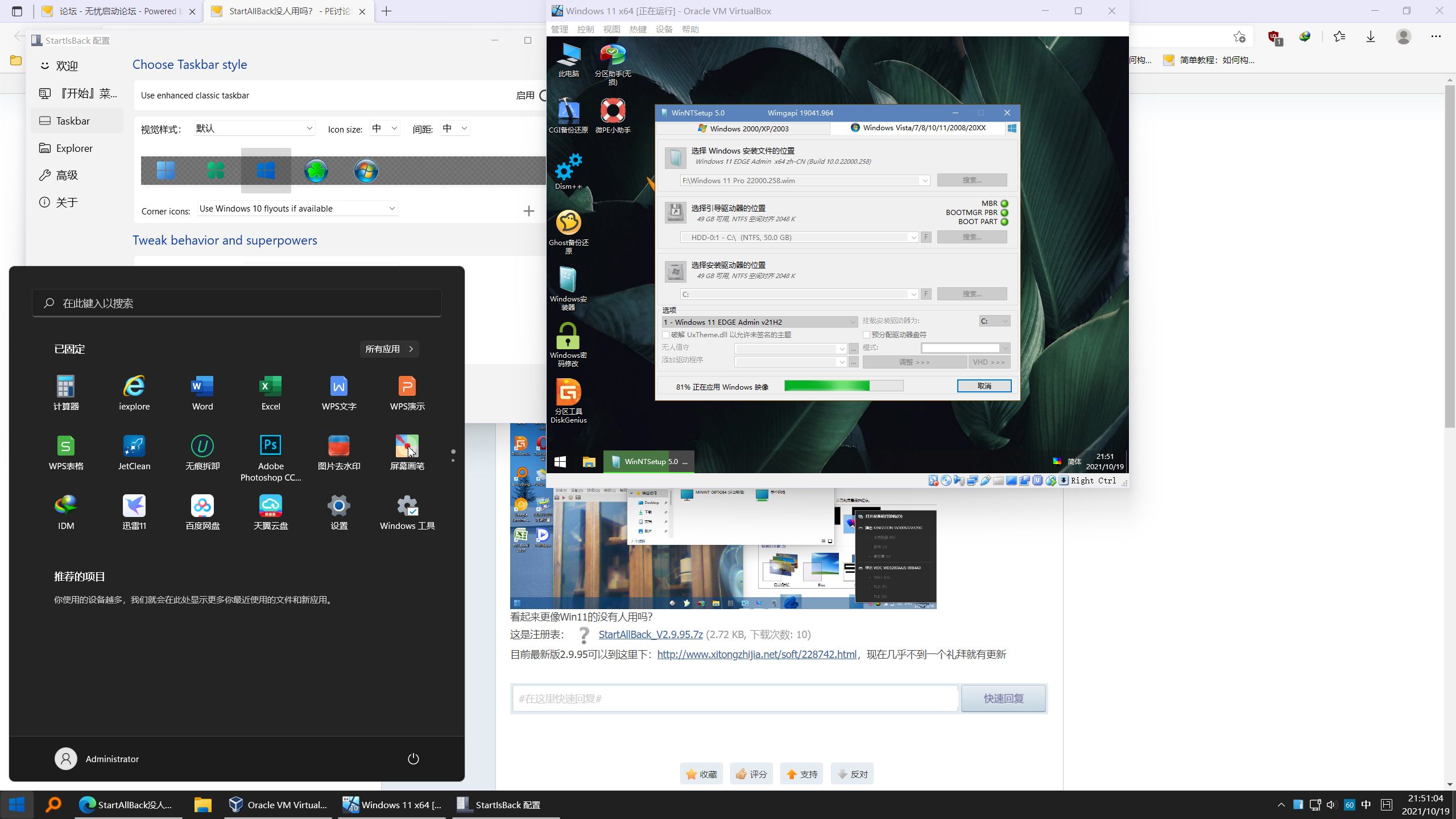Open IDM from the pinned apps

66,512
